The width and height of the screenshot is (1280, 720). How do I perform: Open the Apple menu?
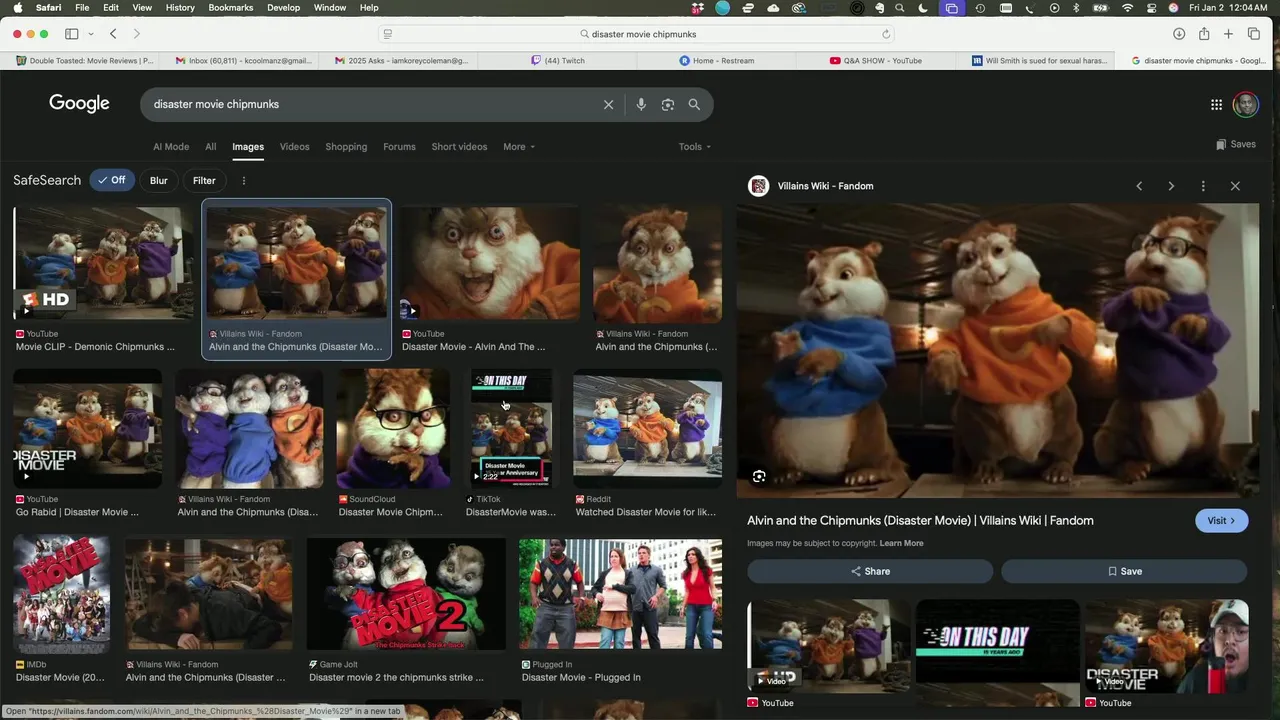[x=16, y=8]
